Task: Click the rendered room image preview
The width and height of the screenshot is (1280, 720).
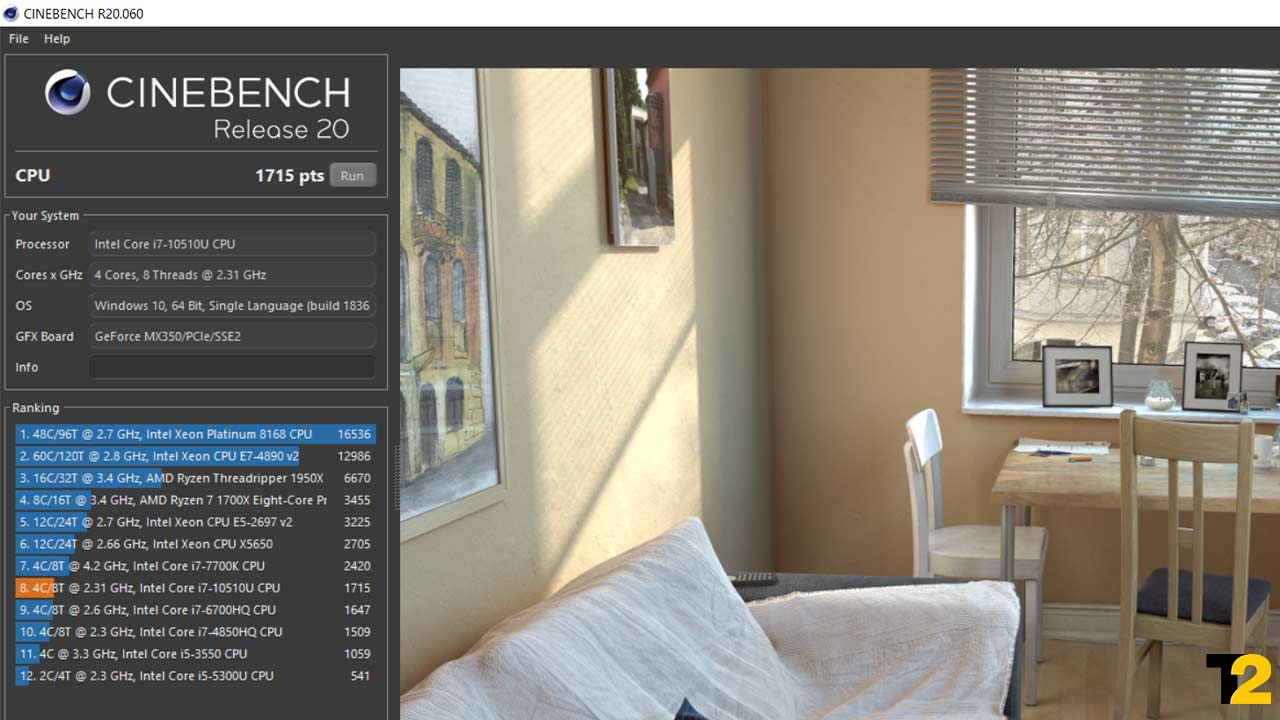Action: [x=840, y=394]
